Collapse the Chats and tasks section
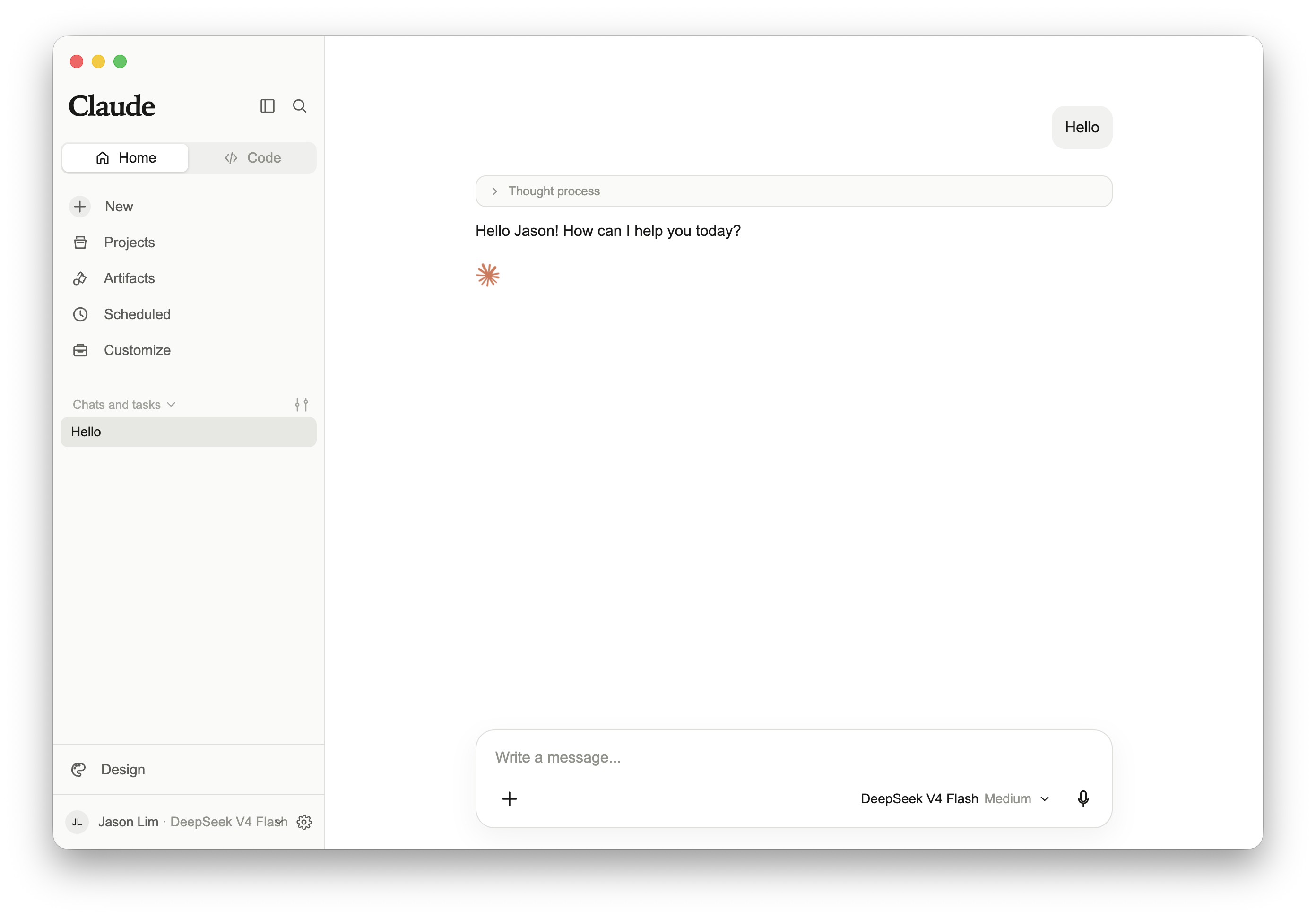Screen dimensions: 1316x919 (124, 405)
